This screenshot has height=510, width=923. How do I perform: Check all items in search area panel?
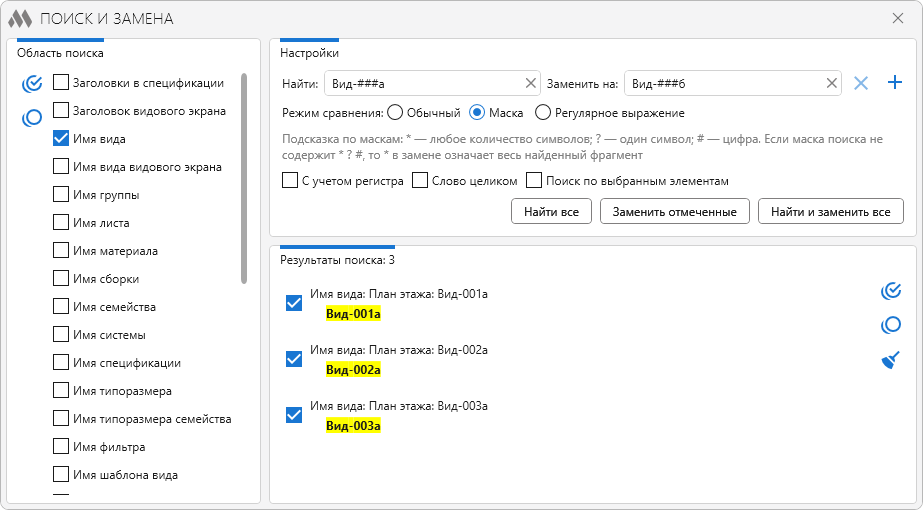tap(31, 83)
